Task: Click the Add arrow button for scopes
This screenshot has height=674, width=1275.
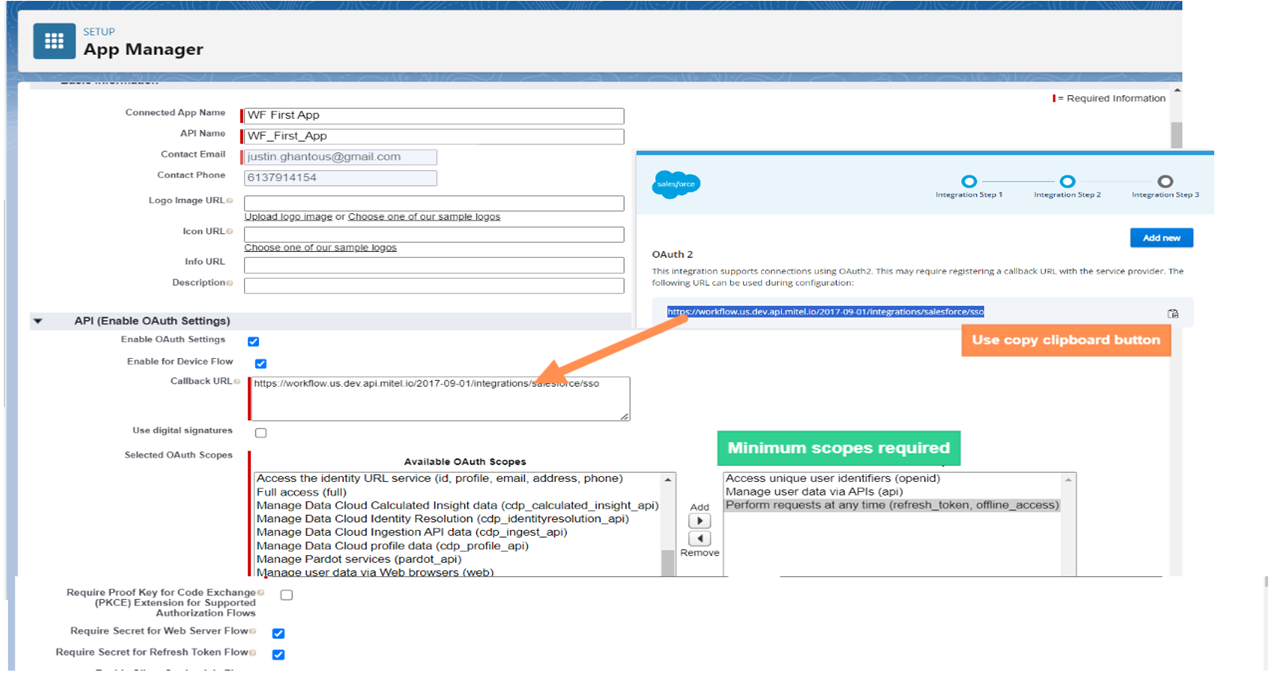Action: click(x=700, y=521)
